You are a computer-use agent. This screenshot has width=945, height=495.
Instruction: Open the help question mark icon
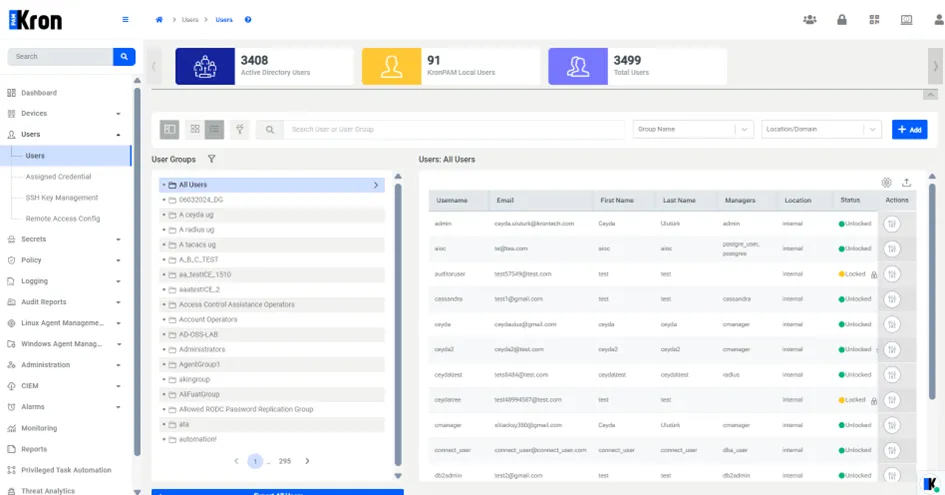click(248, 20)
